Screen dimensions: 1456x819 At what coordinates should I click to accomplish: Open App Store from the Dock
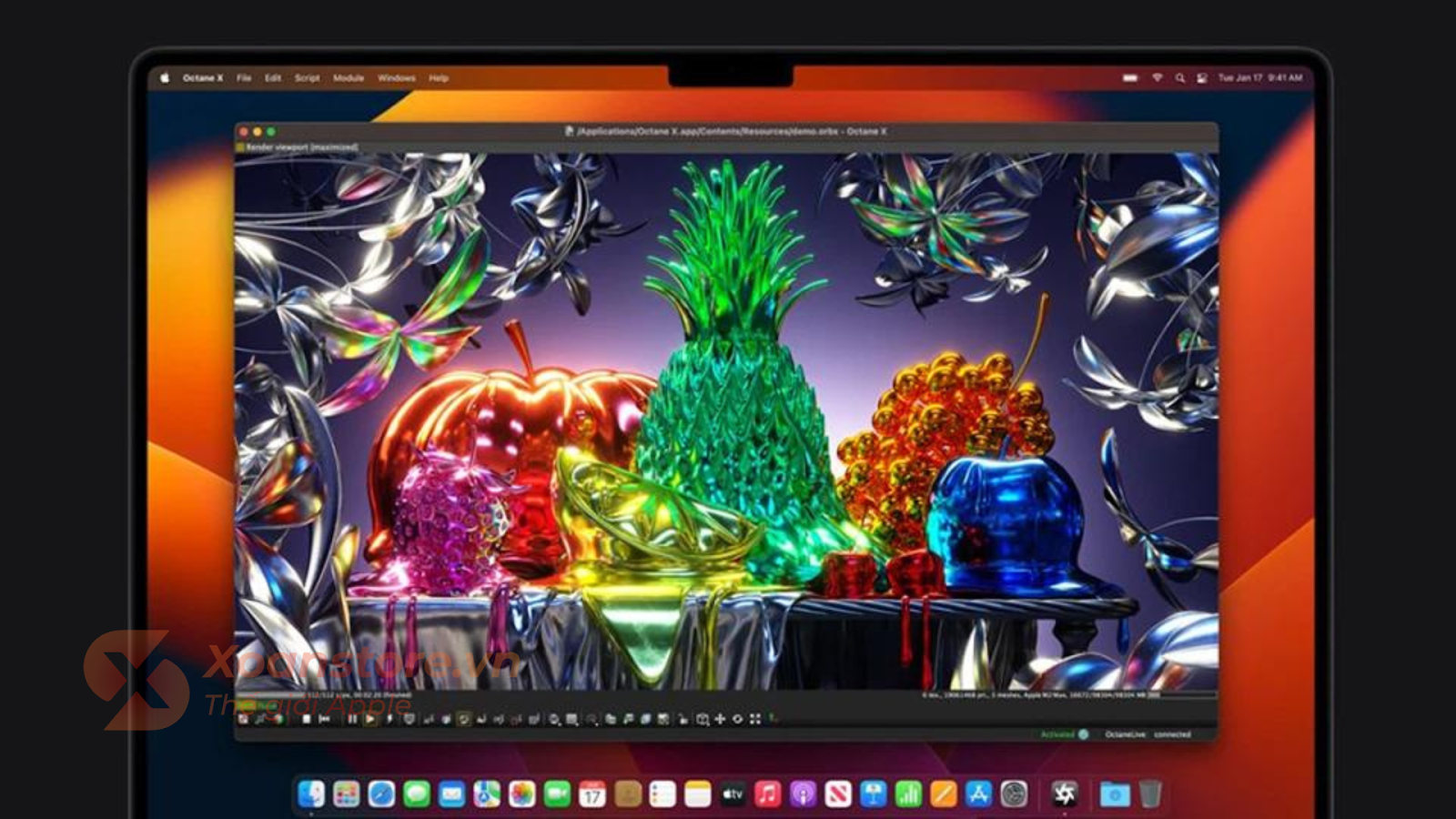[x=979, y=794]
